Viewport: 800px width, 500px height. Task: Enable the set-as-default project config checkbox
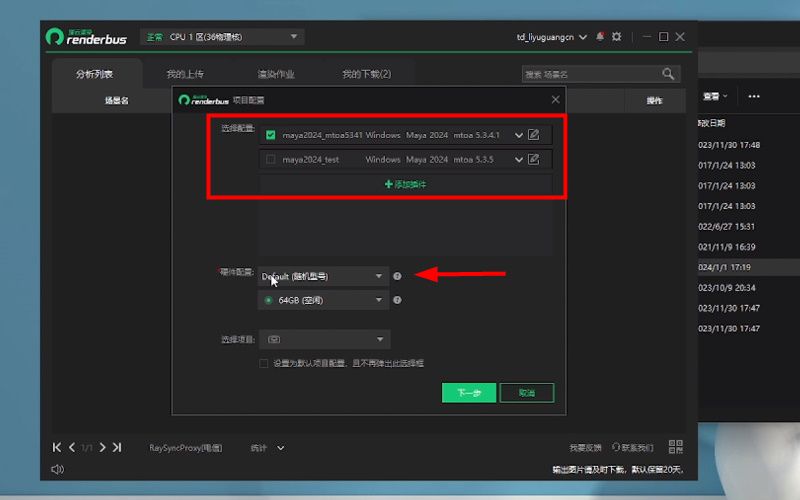[264, 364]
